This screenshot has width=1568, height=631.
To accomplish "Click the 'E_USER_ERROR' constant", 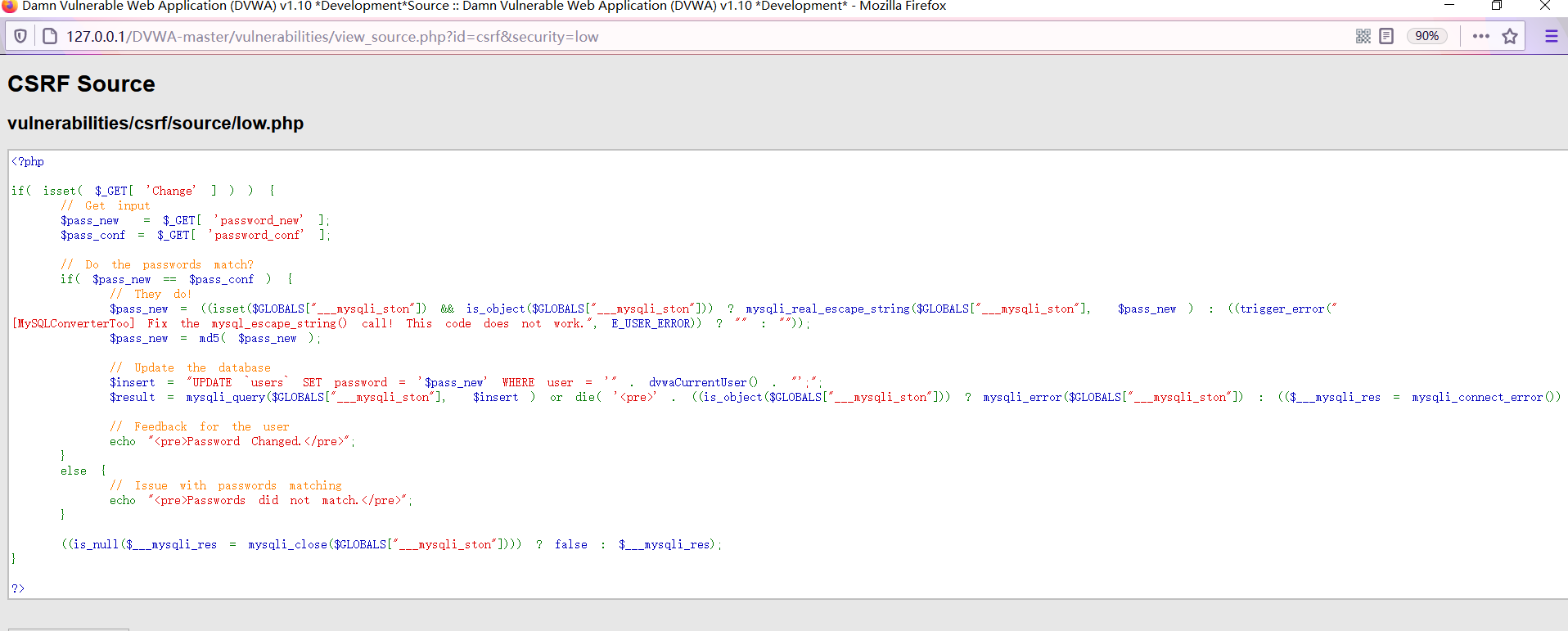I will [651, 324].
